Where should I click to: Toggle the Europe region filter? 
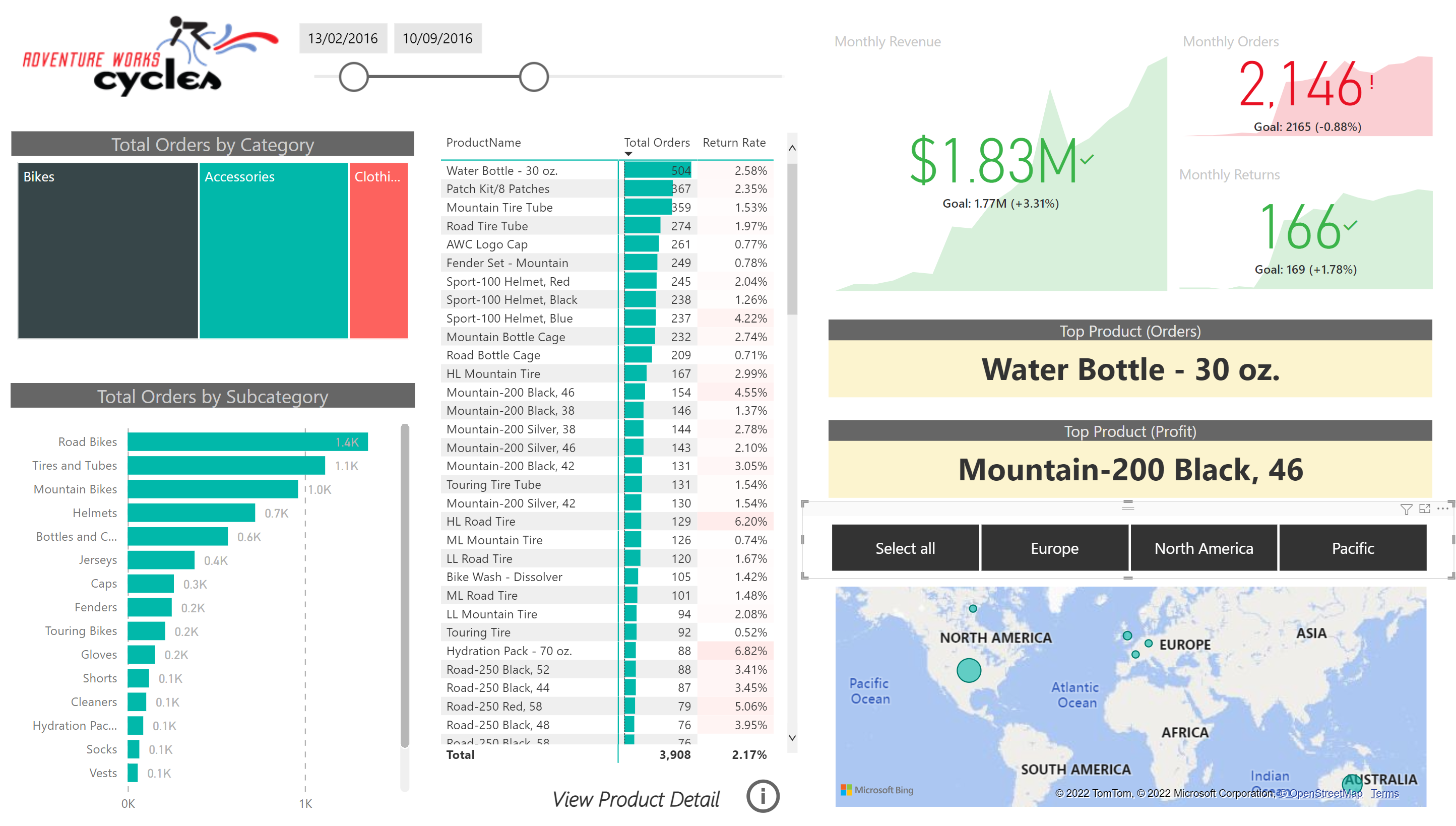[1054, 548]
